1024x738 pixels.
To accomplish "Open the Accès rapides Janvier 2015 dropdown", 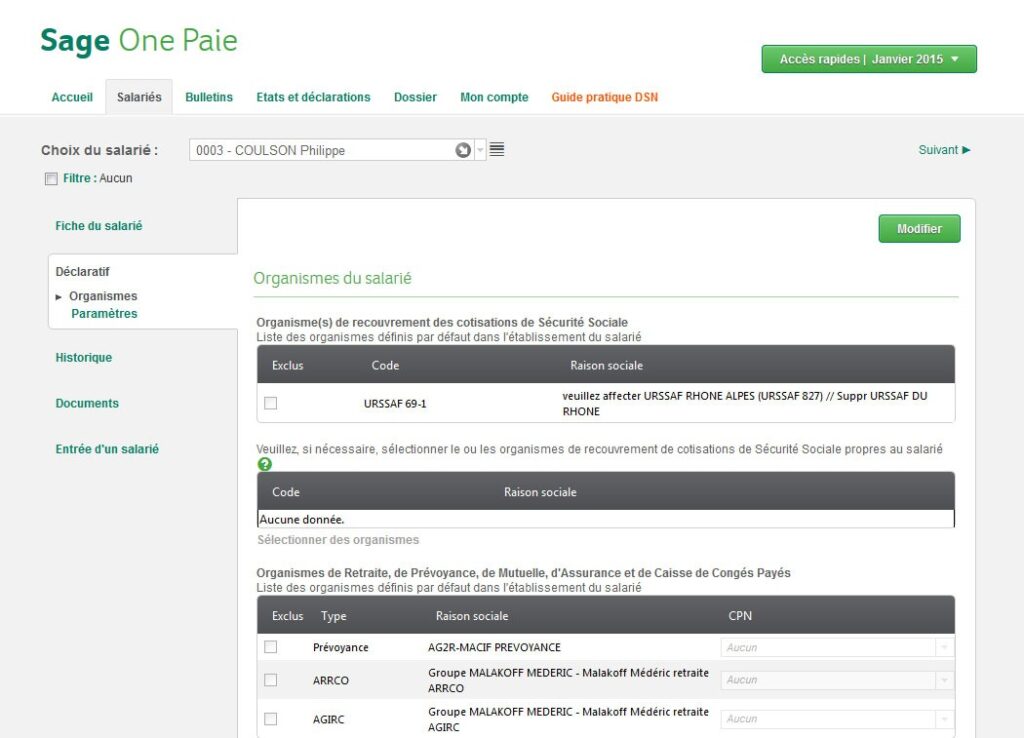I will [x=869, y=59].
